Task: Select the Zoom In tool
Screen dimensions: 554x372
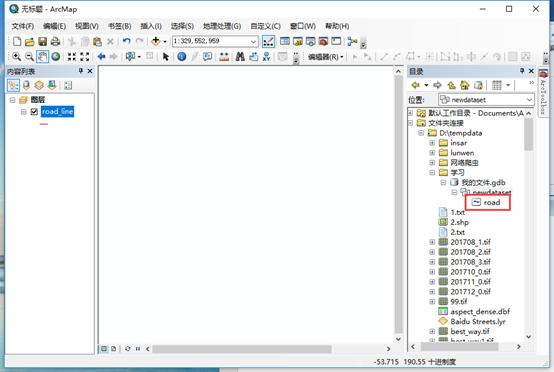Action: (16, 57)
